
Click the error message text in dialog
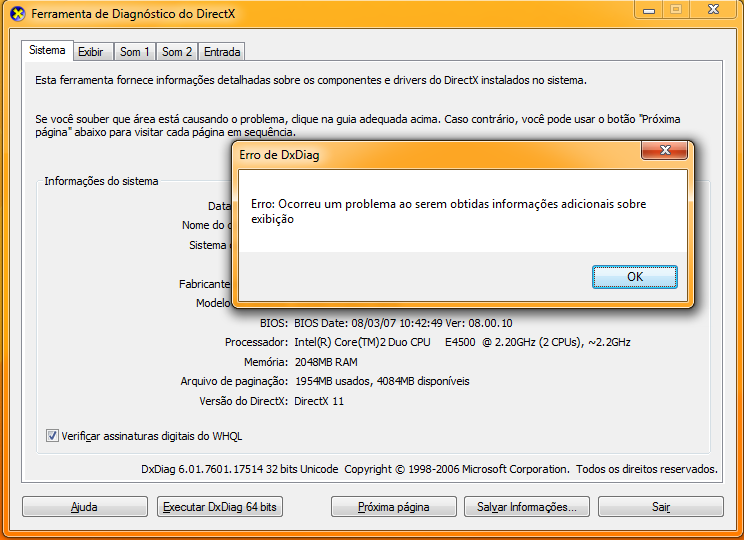448,211
